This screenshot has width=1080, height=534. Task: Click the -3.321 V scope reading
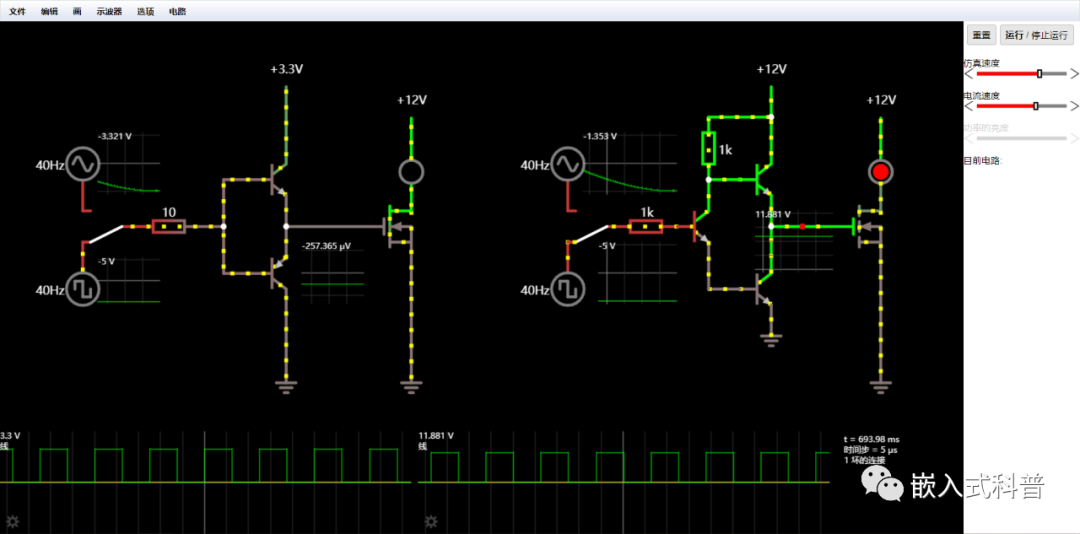pos(116,136)
